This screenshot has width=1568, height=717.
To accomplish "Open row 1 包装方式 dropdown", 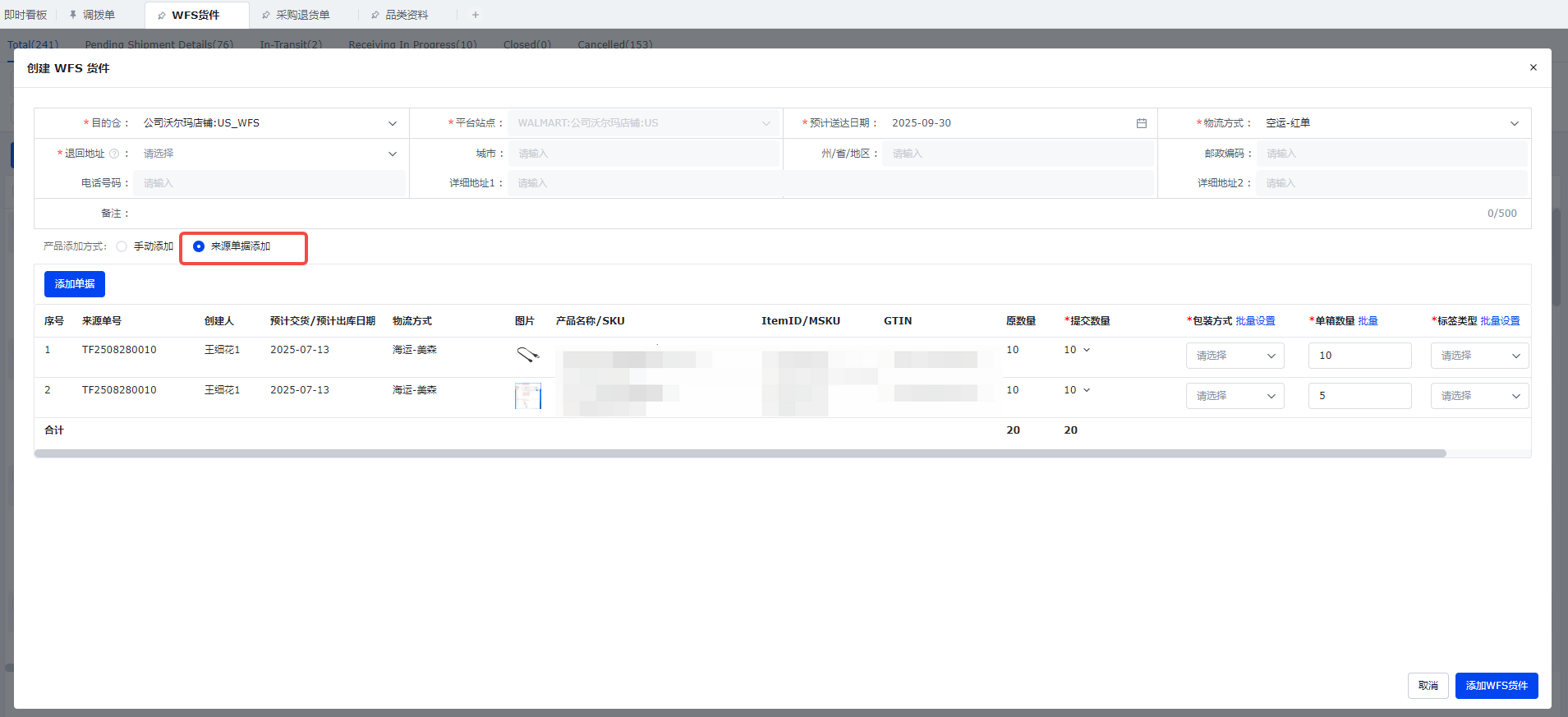I will coord(1235,356).
